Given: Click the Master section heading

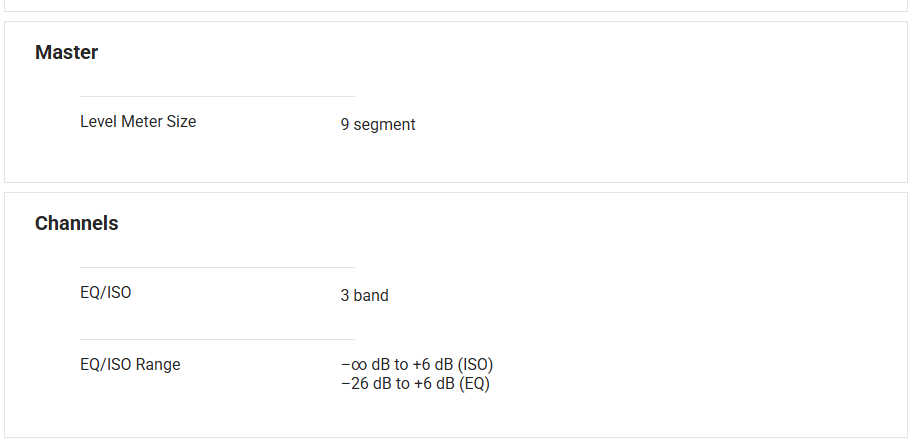Looking at the screenshot, I should click(66, 53).
